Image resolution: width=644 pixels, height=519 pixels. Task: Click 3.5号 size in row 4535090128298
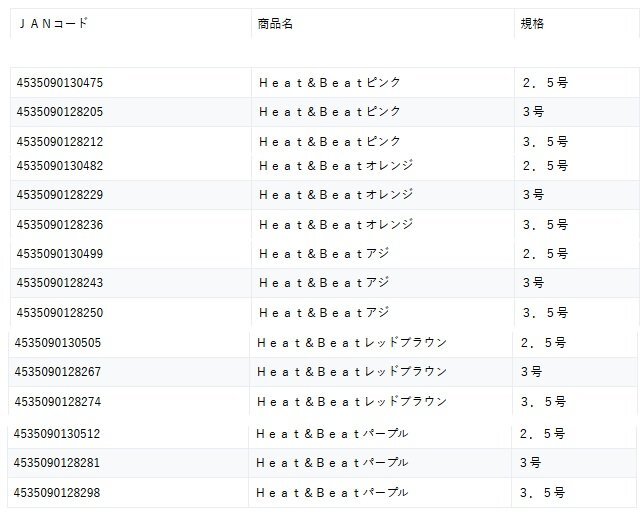click(x=543, y=493)
